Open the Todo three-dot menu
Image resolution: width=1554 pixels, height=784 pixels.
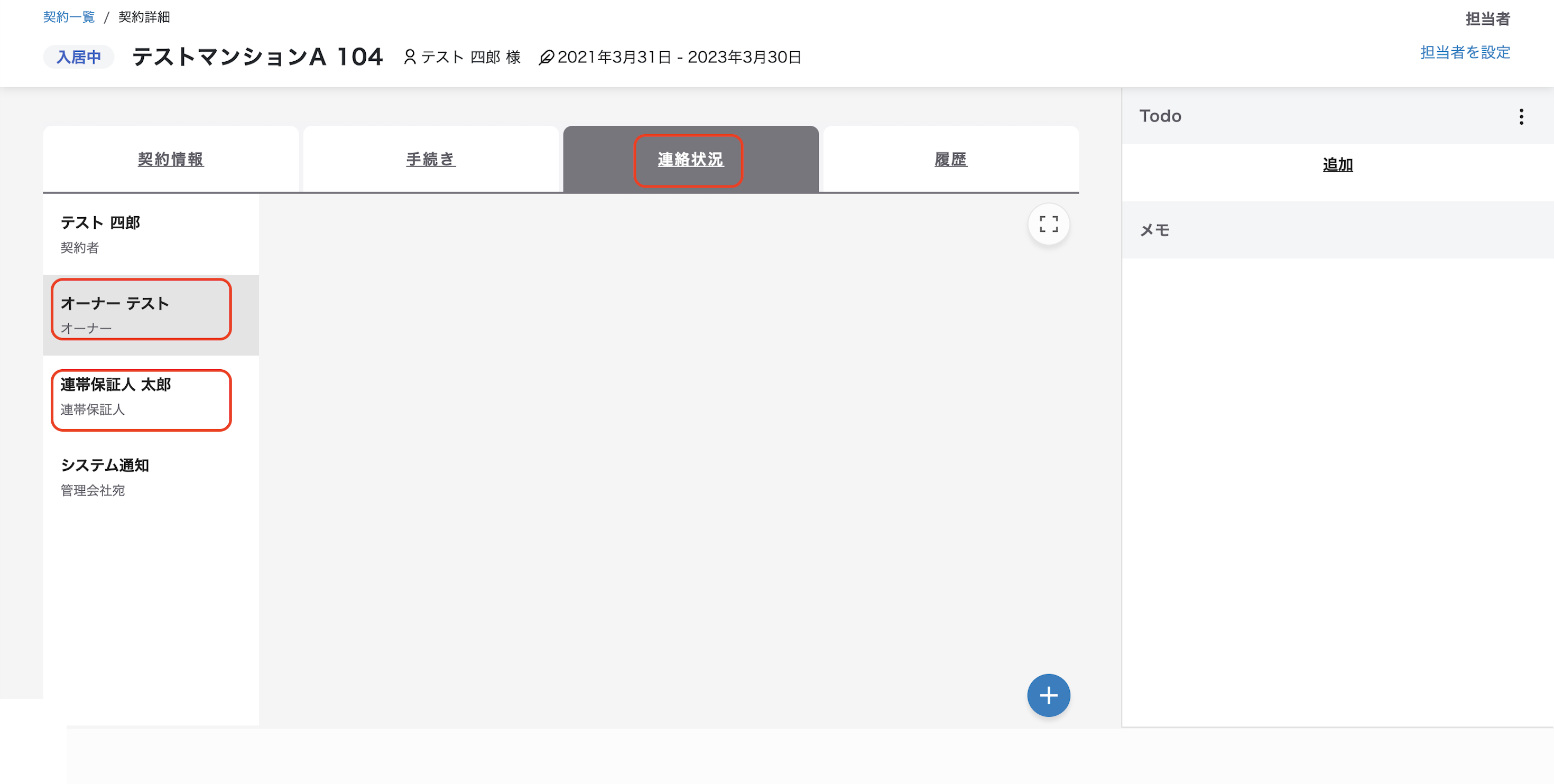pos(1521,116)
